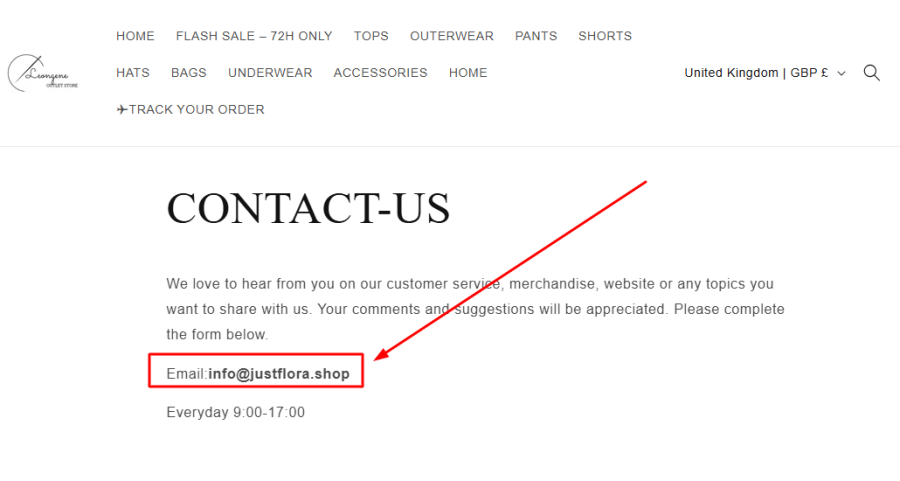Open the PANTS category
Screen dimensions: 900x481
click(x=536, y=36)
